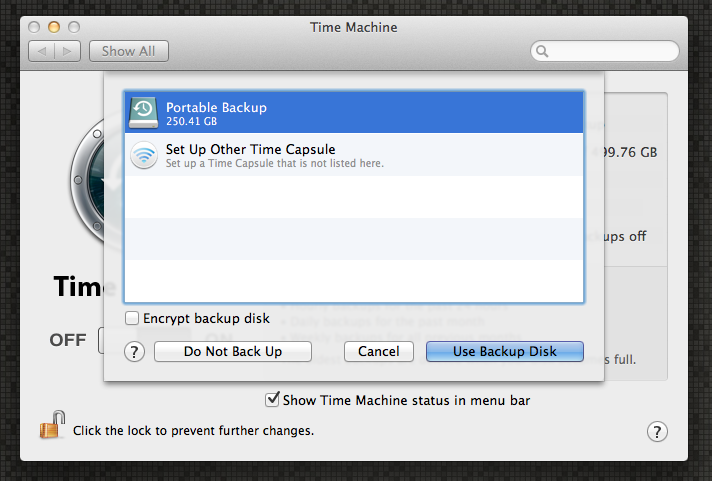Screen dimensions: 712x481
Task: Open help in the disk selection sheet
Action: pos(134,352)
